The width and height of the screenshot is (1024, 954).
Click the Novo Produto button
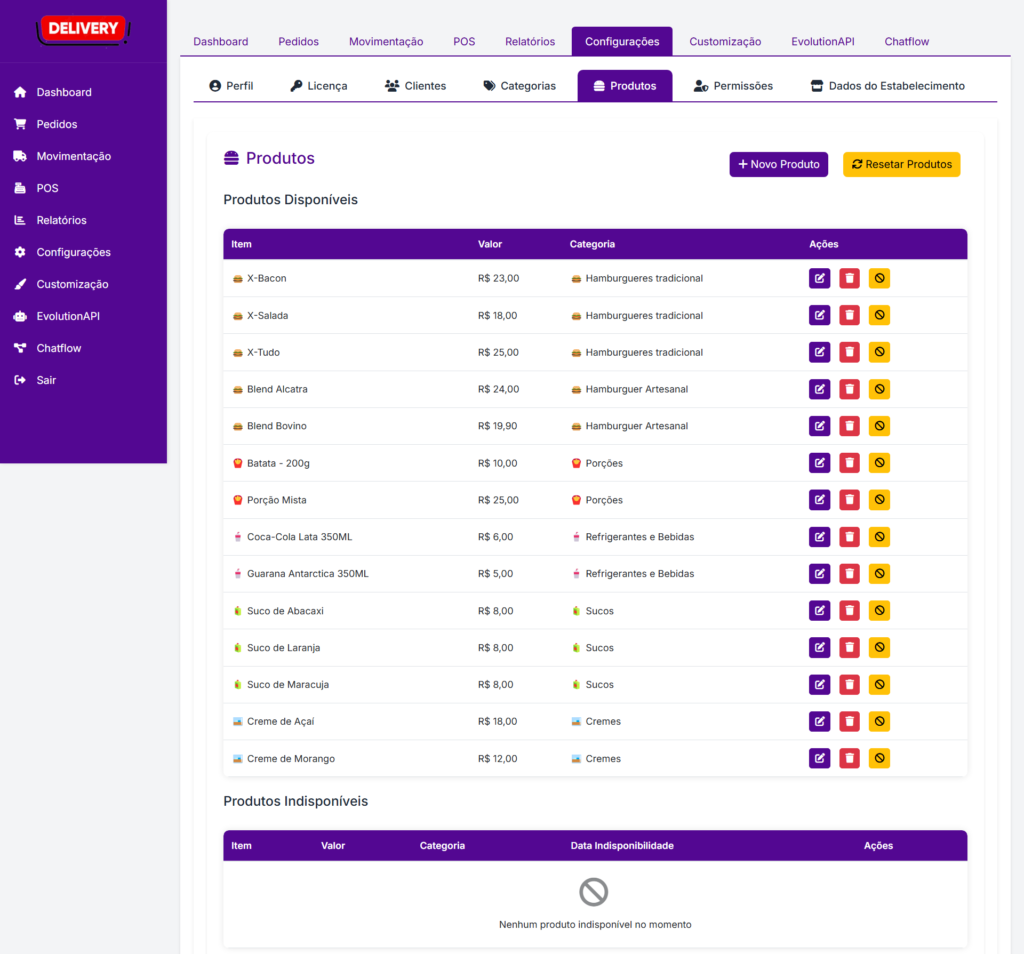[x=778, y=164]
